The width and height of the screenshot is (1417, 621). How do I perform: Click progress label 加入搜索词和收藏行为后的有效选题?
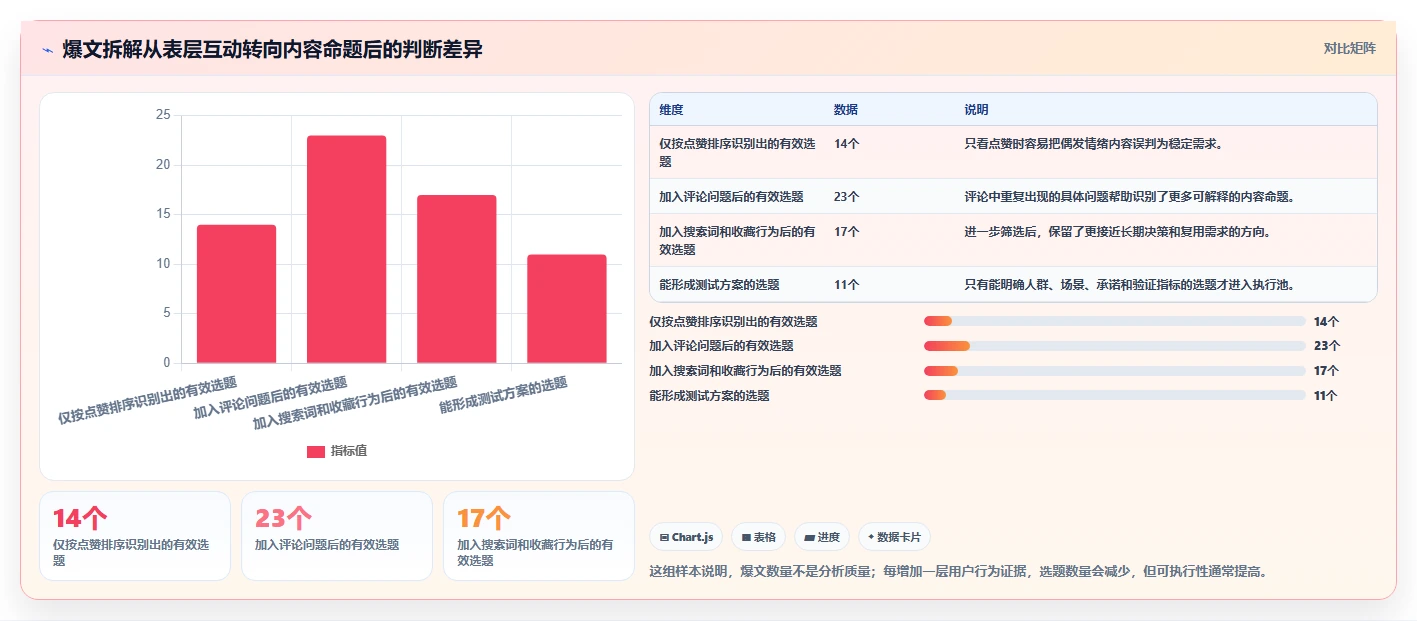pos(745,370)
